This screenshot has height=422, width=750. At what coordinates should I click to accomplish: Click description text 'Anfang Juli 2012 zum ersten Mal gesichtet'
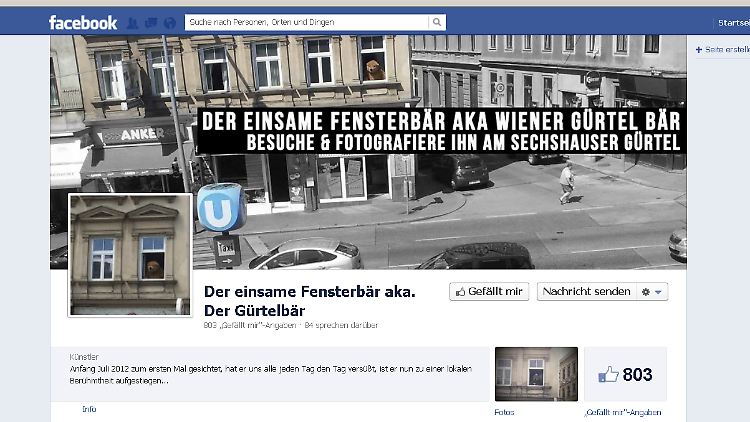tap(145, 369)
